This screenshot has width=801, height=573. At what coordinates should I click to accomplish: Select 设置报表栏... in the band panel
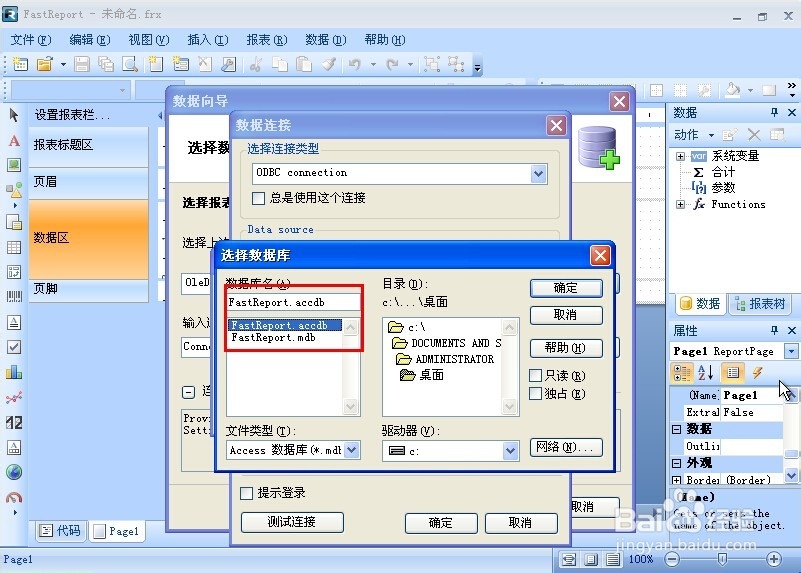pyautogui.click(x=72, y=115)
